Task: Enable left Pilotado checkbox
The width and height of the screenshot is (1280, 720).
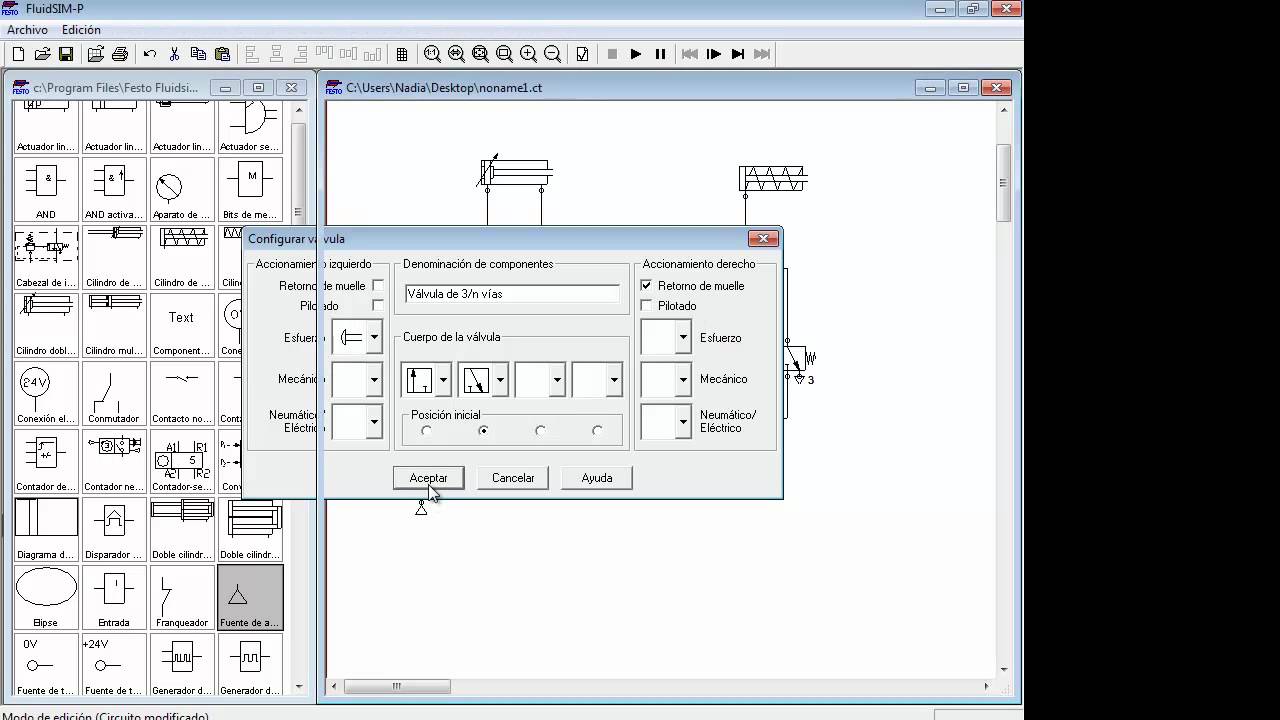Action: click(x=378, y=305)
